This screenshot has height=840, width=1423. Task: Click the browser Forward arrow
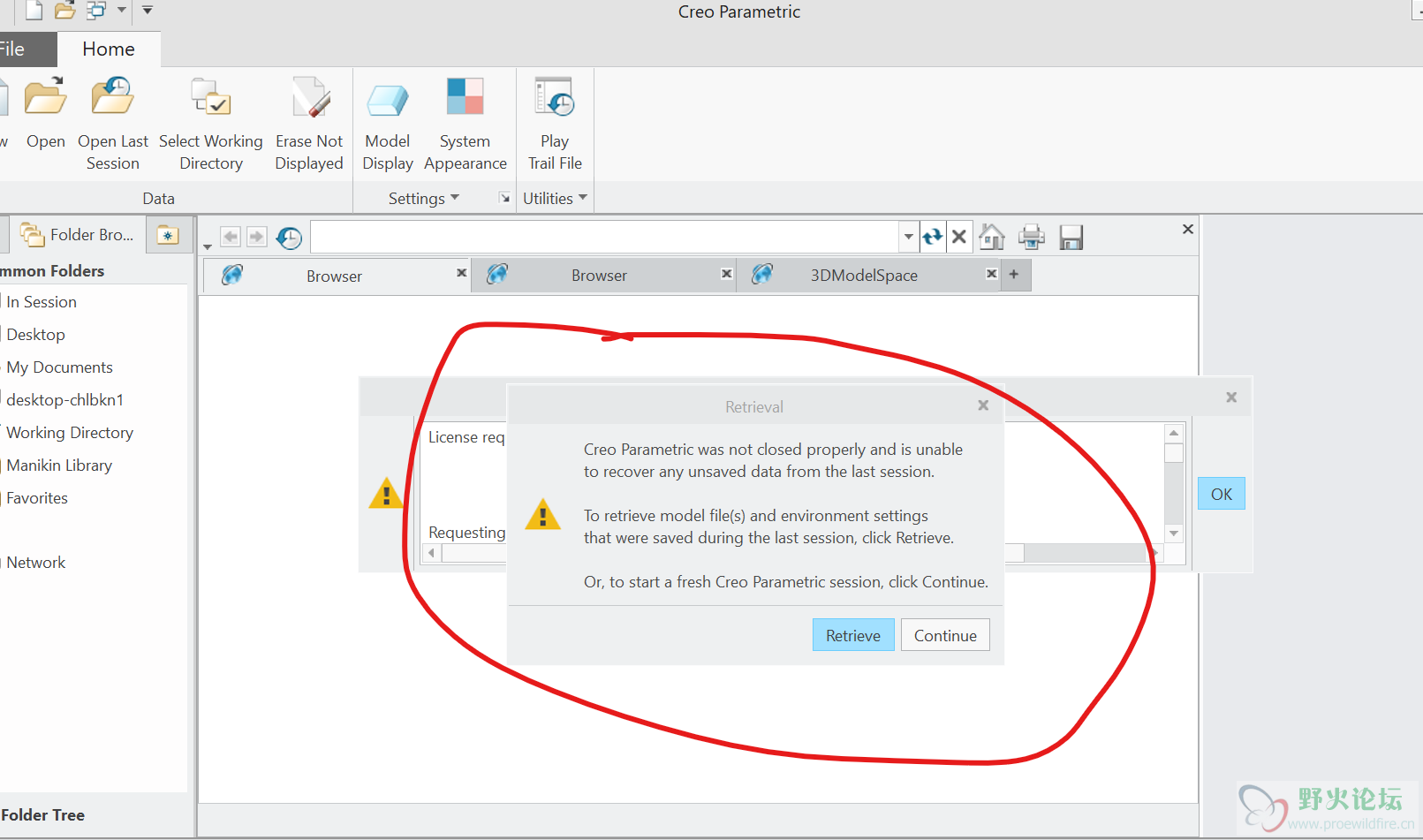tap(257, 237)
